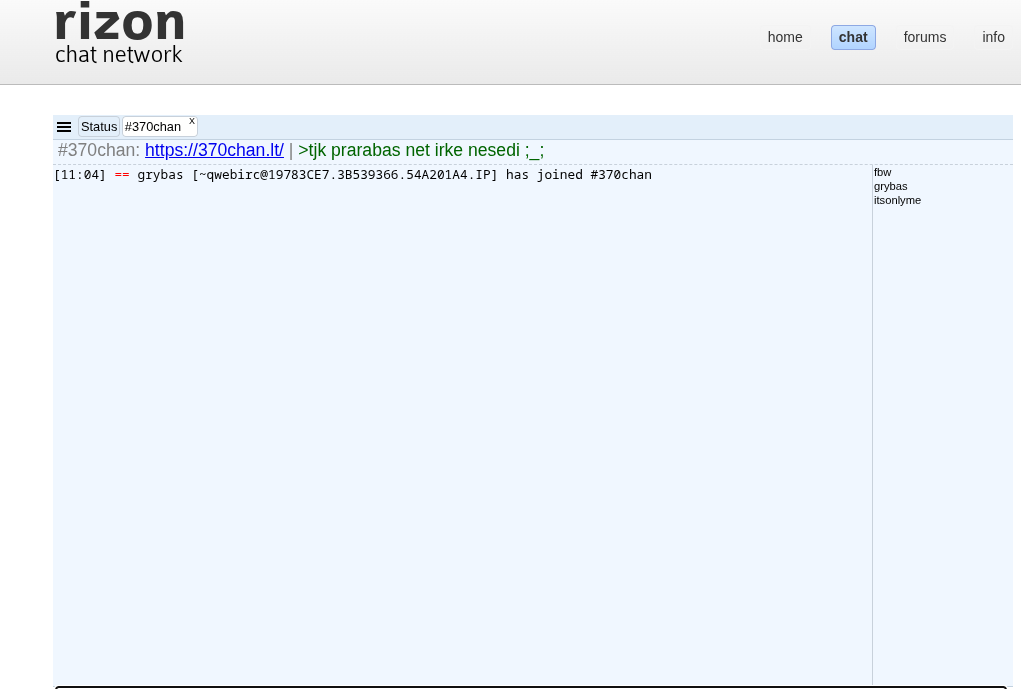Click the gray '#370chan:' topic label
1021x689 pixels.
[99, 150]
